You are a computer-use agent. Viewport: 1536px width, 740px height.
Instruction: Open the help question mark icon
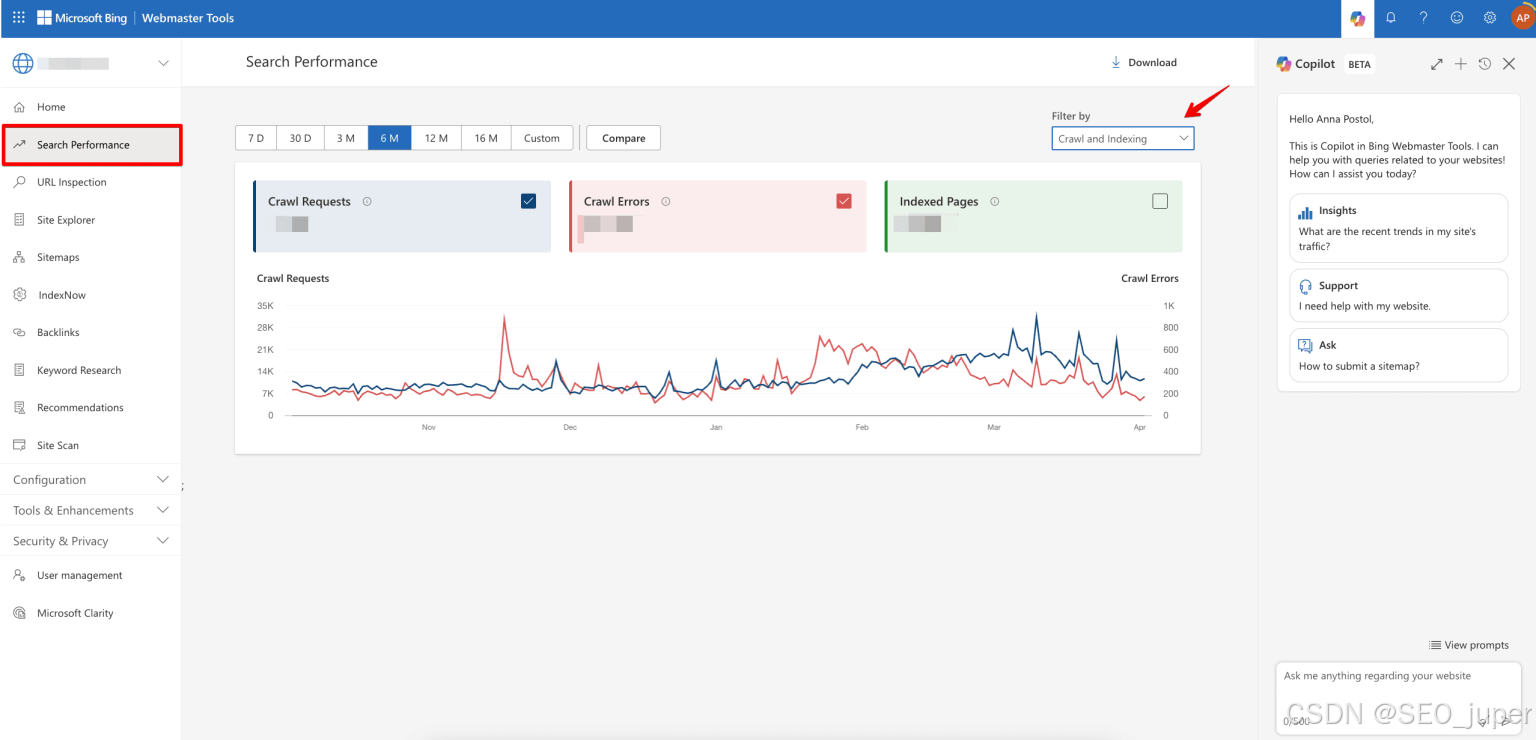1423,18
